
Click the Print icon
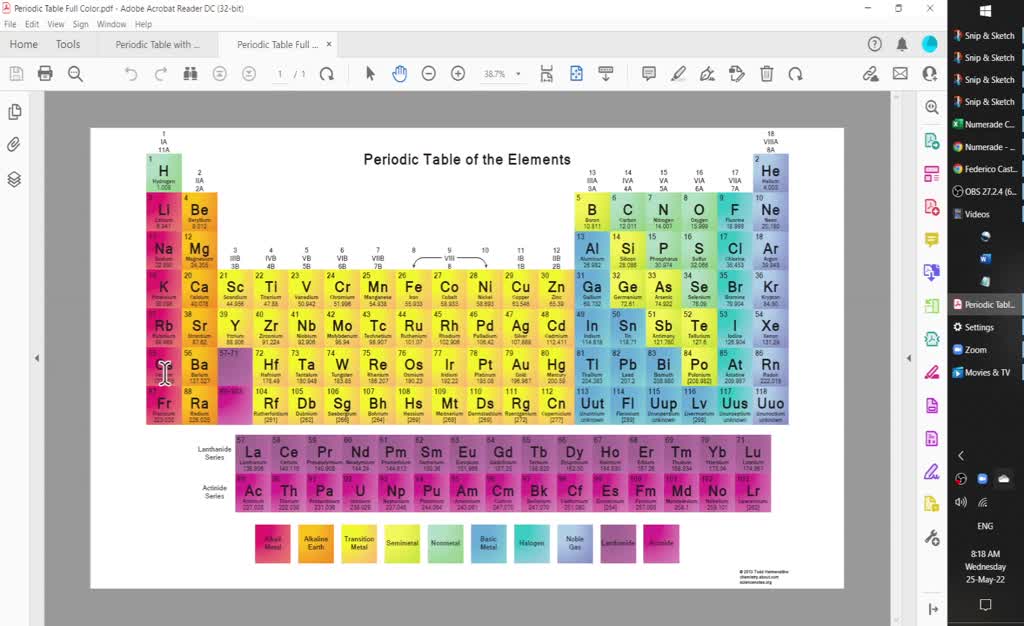[45, 74]
